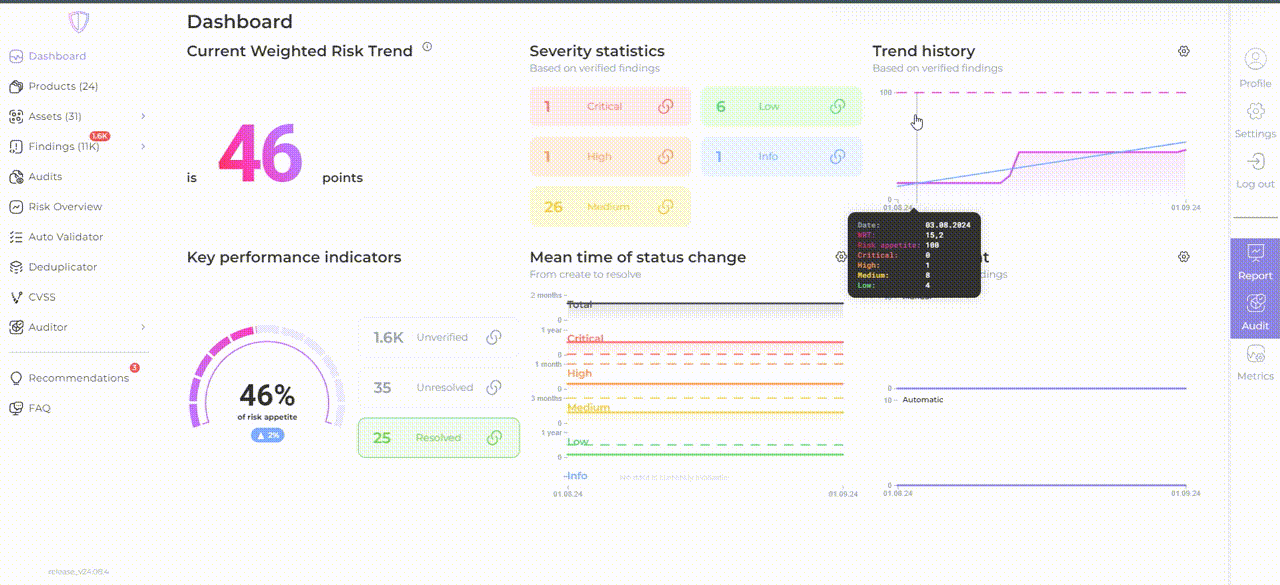Open the Deduplicator menu item

[62, 267]
